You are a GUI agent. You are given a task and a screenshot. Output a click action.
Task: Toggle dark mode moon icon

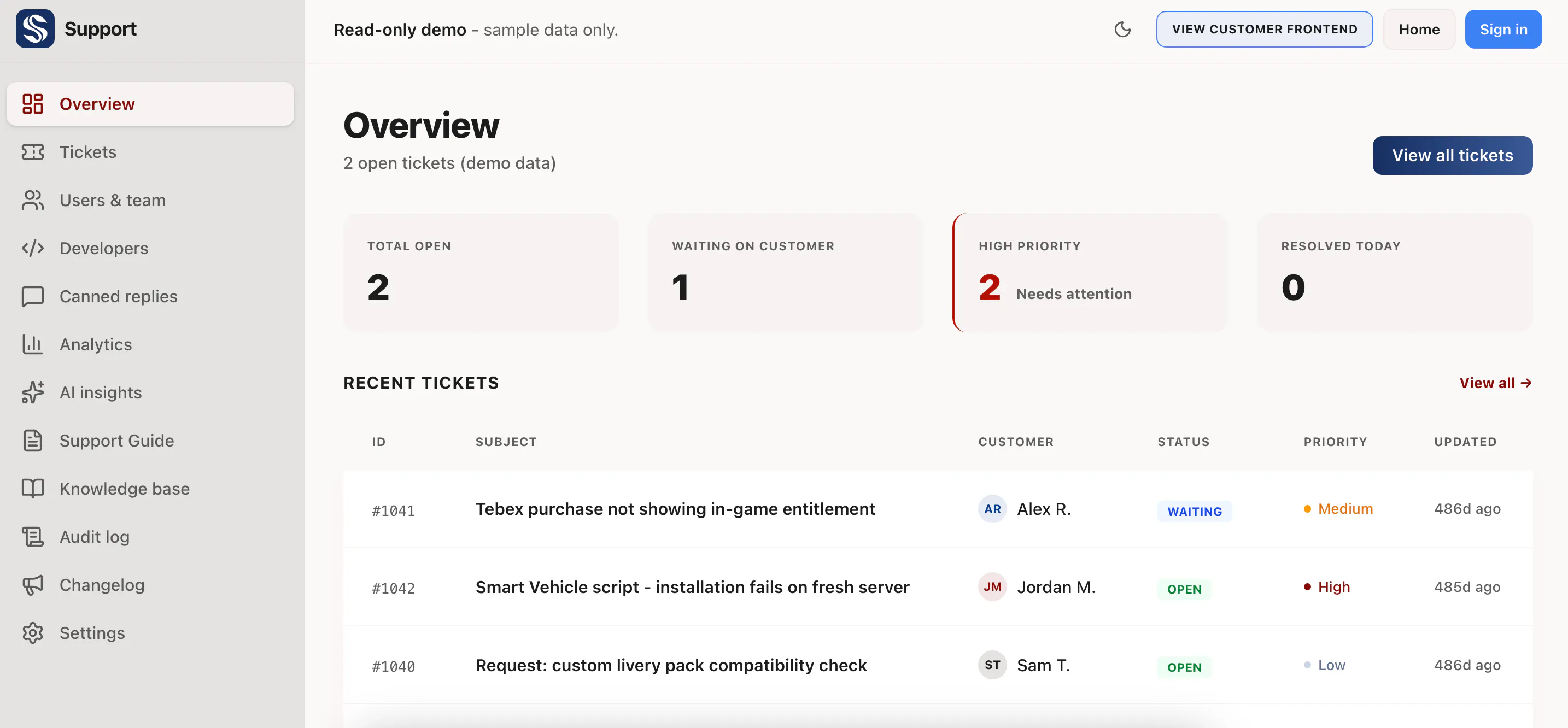[1122, 29]
